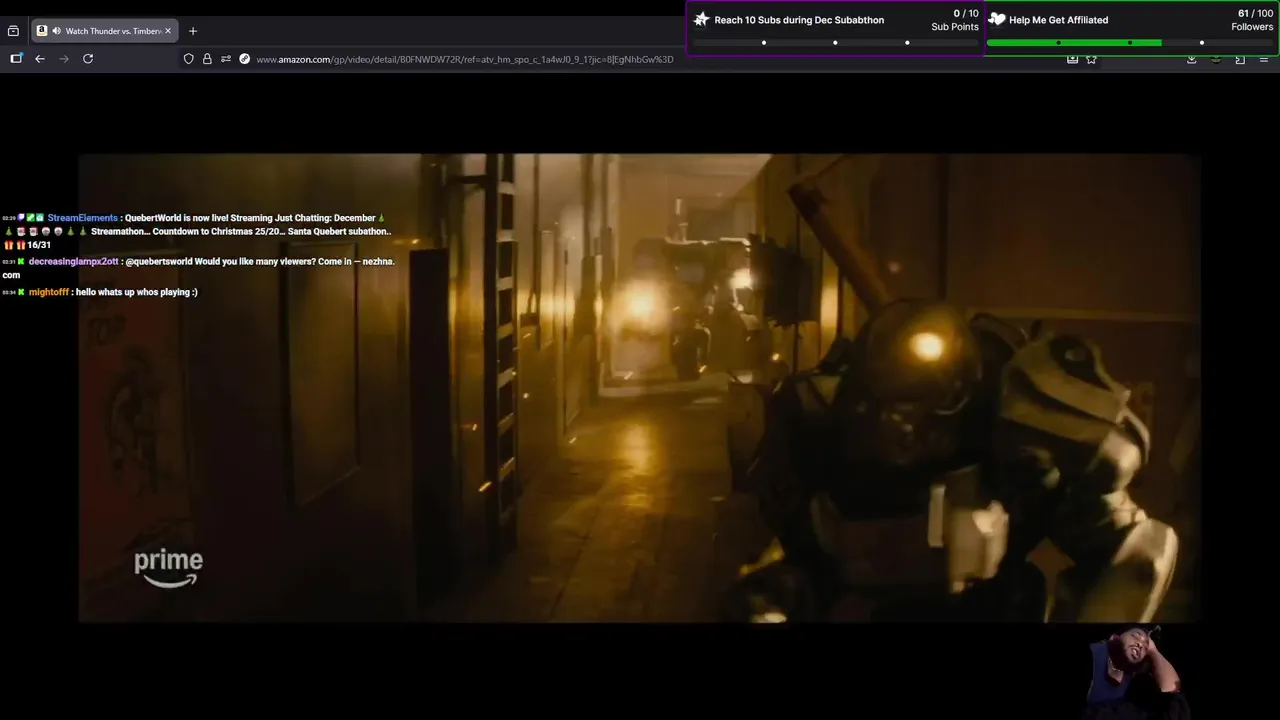The width and height of the screenshot is (1280, 720).
Task: Select the Watch Thunder vs. Timberwolves tab
Action: pyautogui.click(x=105, y=31)
